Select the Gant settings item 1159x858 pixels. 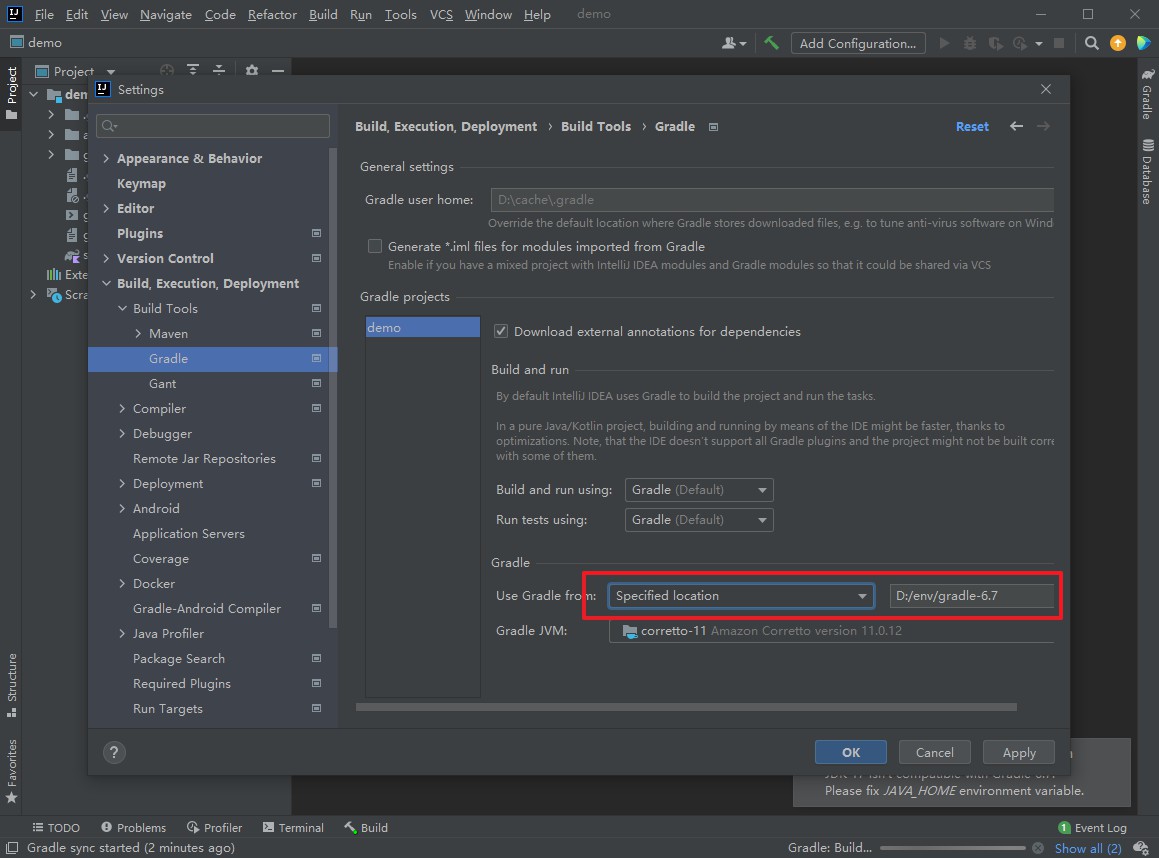[x=162, y=384]
